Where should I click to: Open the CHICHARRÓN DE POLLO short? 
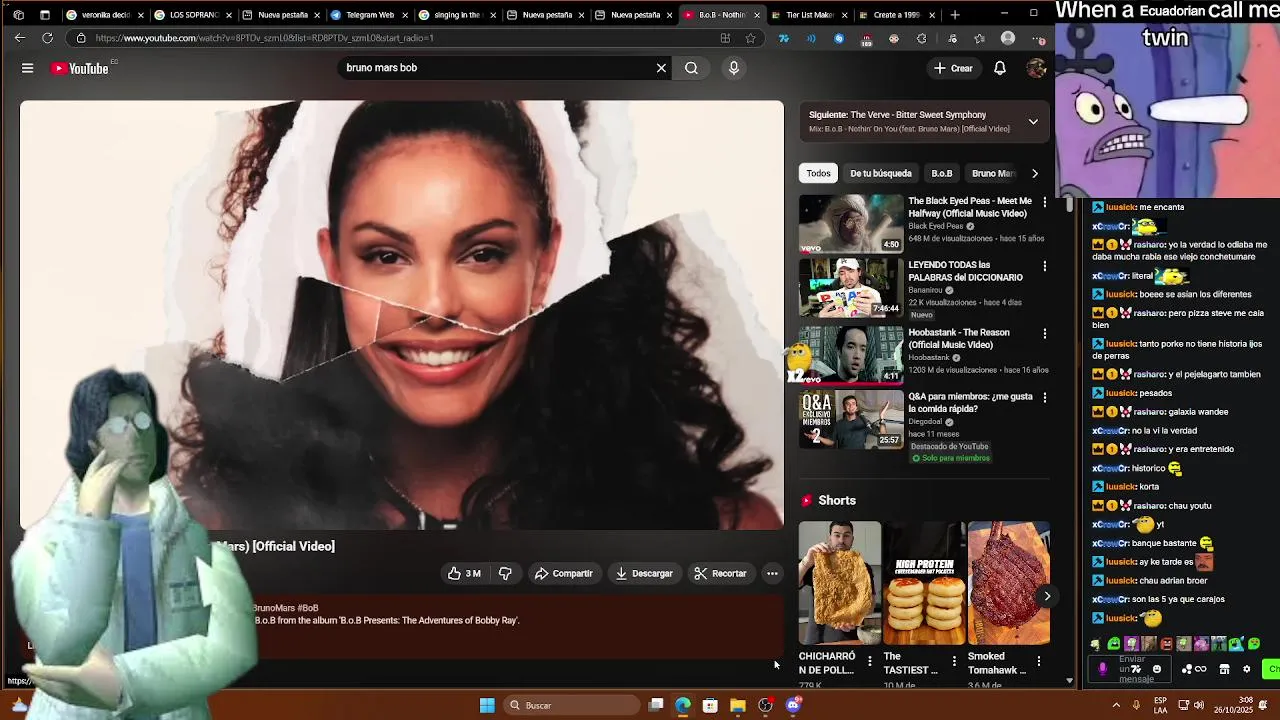tap(840, 584)
